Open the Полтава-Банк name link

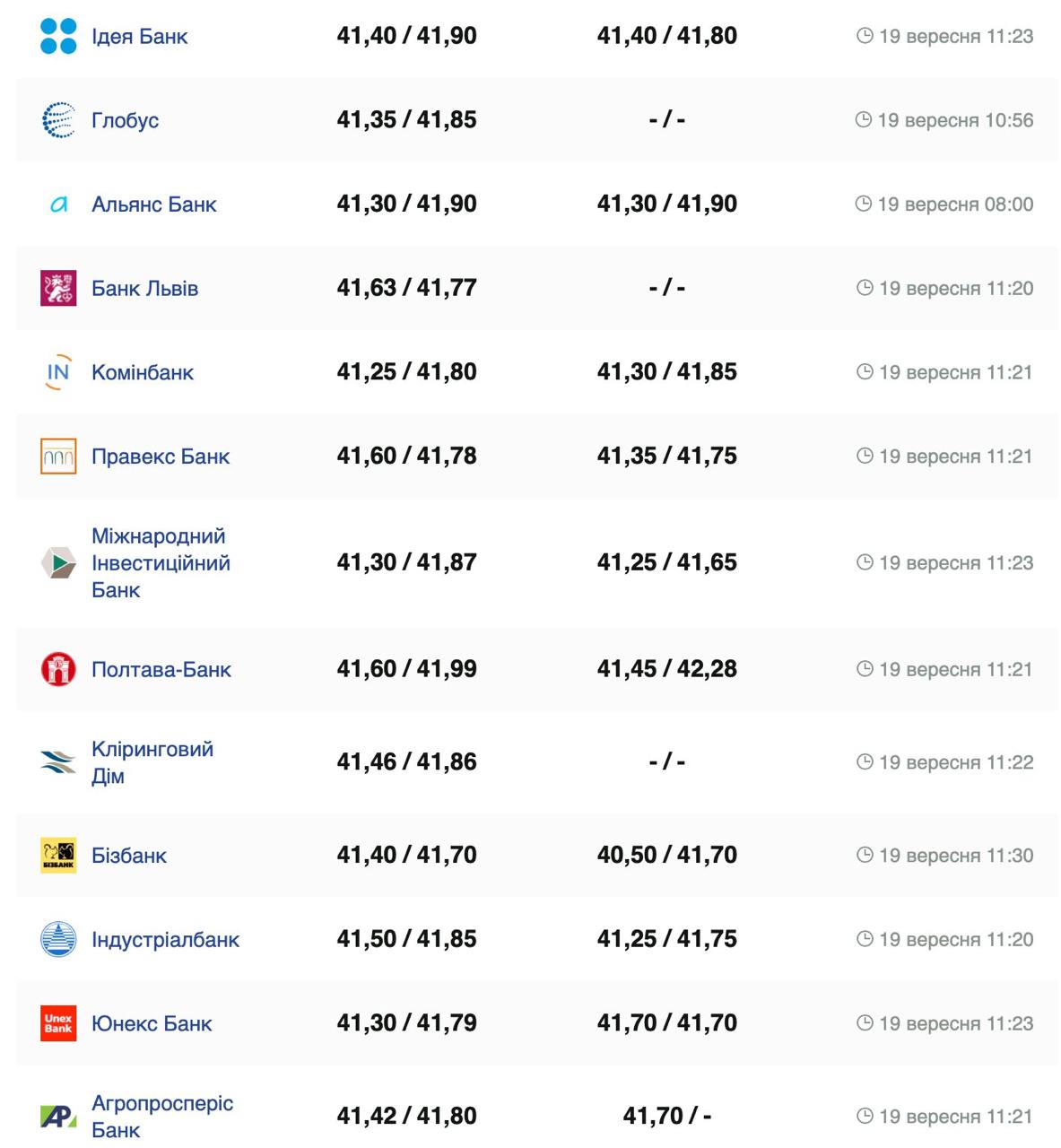(161, 669)
